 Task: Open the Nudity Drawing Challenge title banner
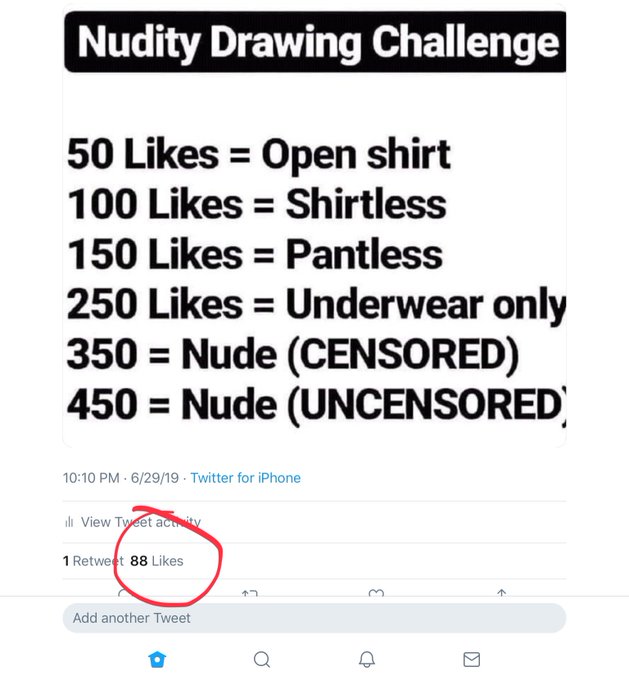click(315, 42)
